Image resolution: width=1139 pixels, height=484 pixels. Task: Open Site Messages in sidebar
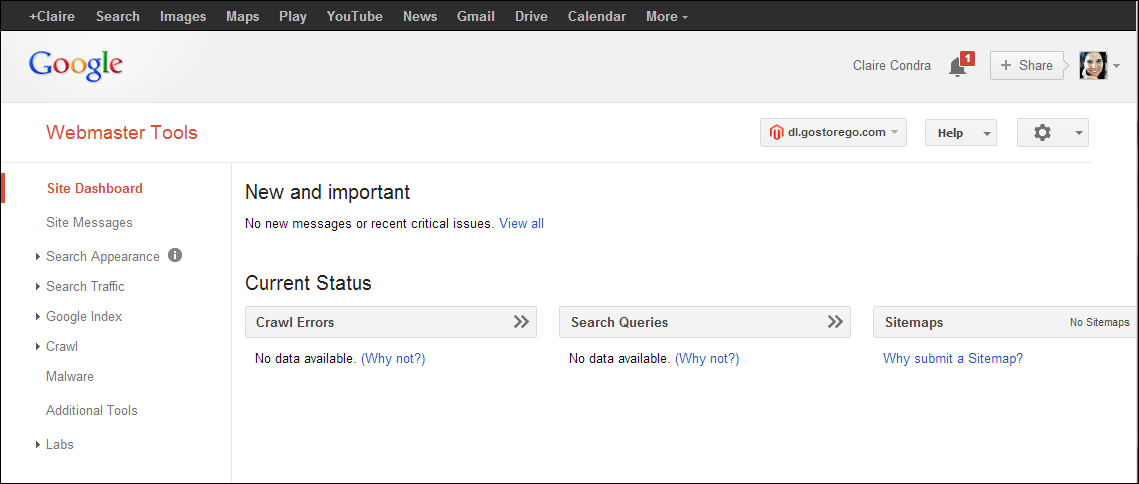tap(89, 222)
